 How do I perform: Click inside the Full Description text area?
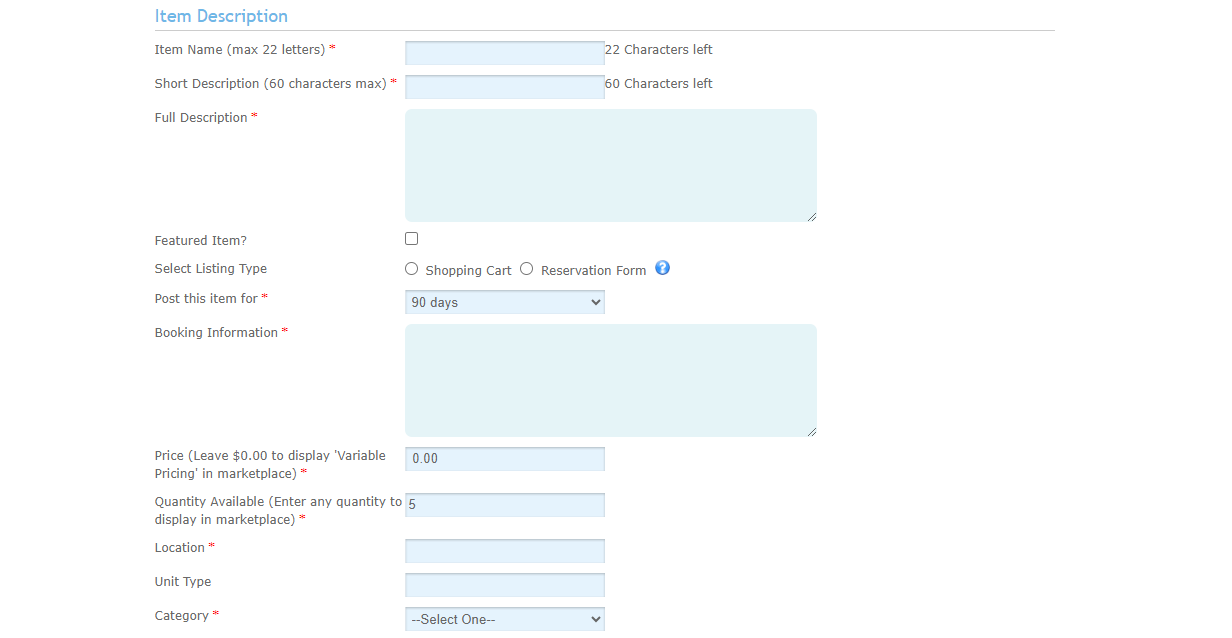(610, 165)
